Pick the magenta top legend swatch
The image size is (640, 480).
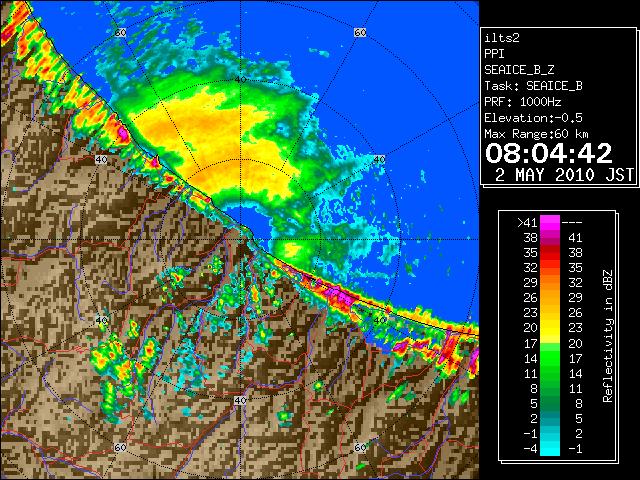550,223
